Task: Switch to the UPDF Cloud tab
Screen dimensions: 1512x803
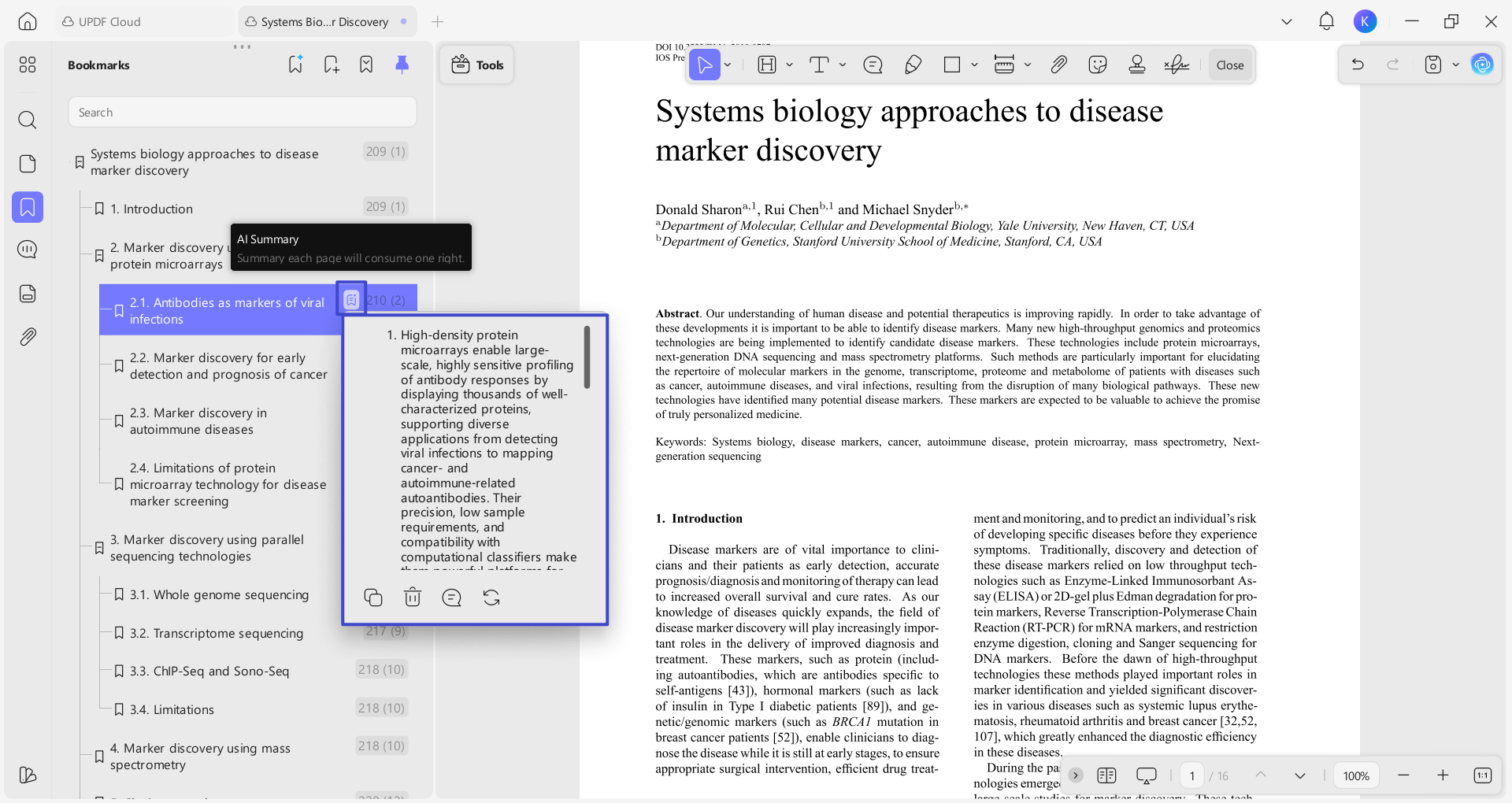Action: click(x=144, y=22)
